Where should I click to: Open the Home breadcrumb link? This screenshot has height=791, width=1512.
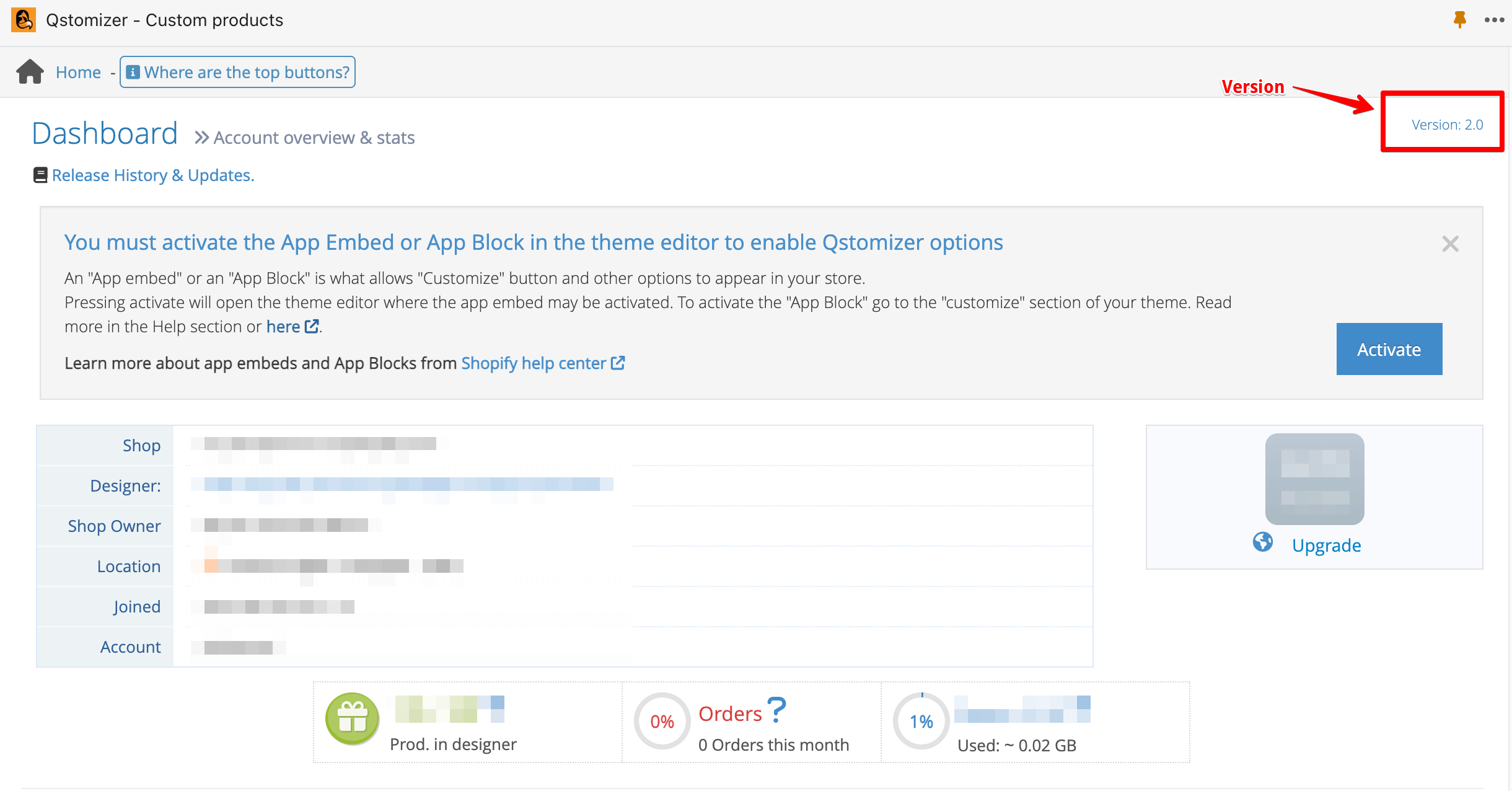click(x=78, y=72)
